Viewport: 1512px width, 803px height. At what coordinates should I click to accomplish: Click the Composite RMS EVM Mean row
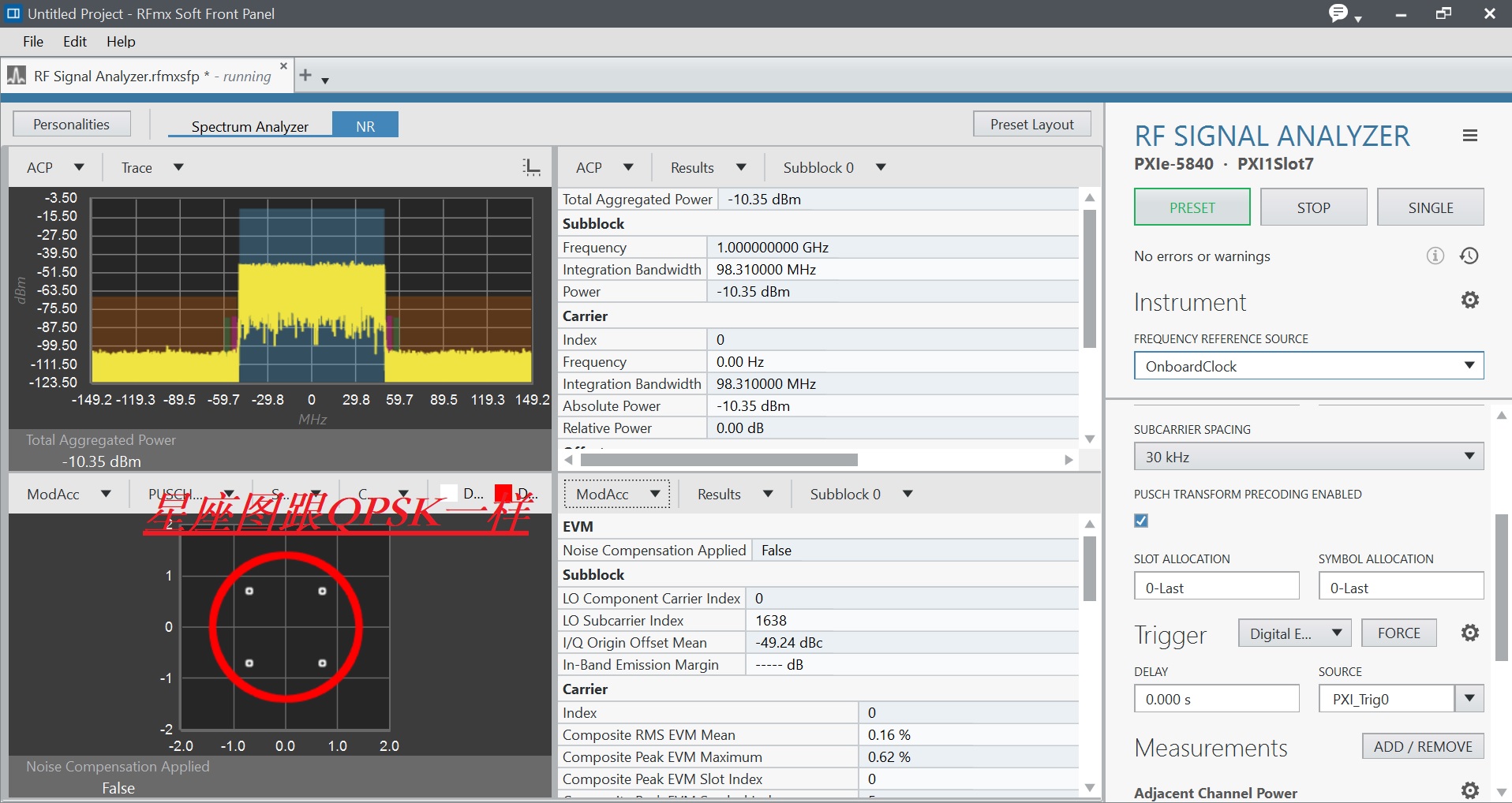point(818,734)
